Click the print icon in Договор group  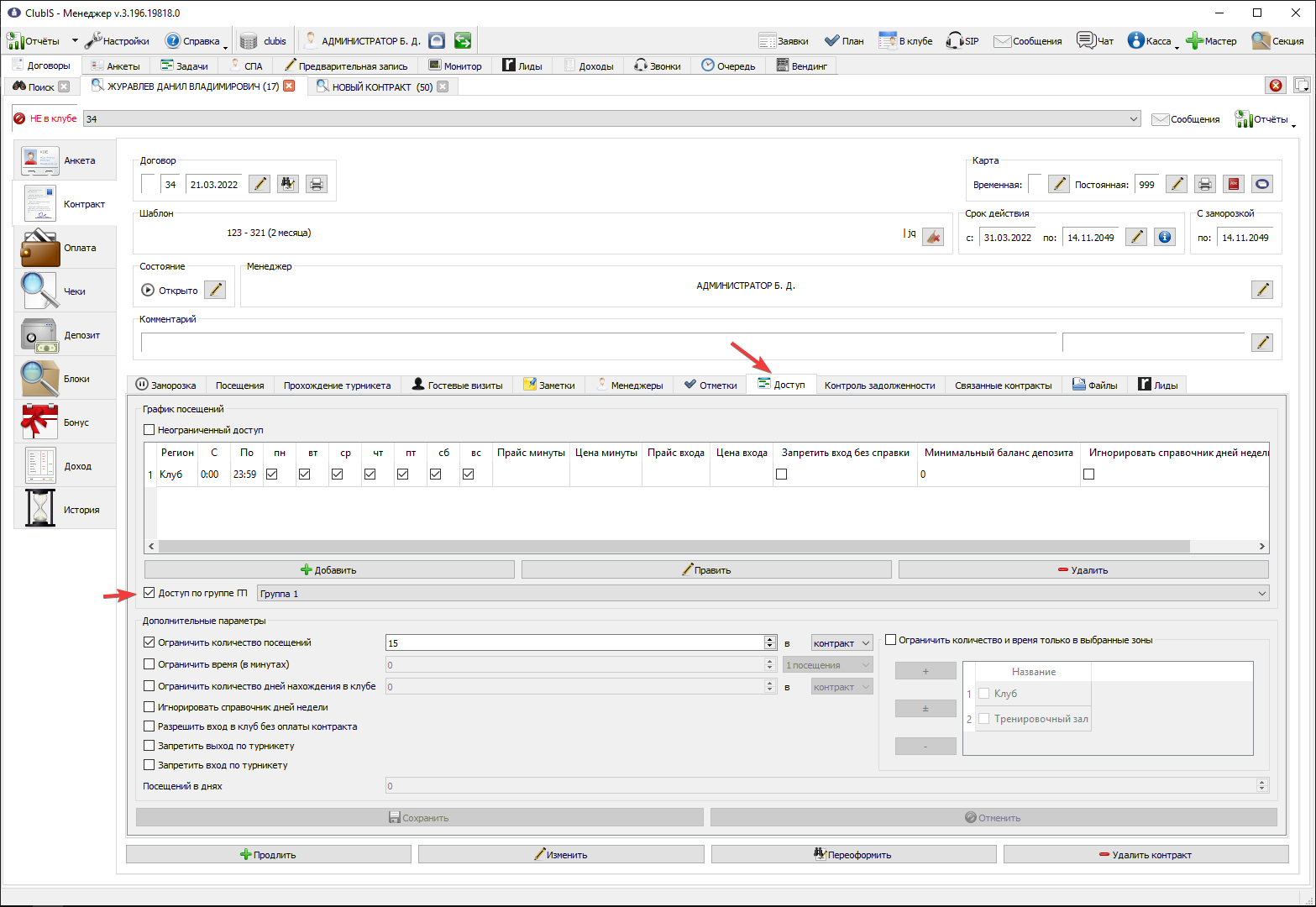point(316,184)
